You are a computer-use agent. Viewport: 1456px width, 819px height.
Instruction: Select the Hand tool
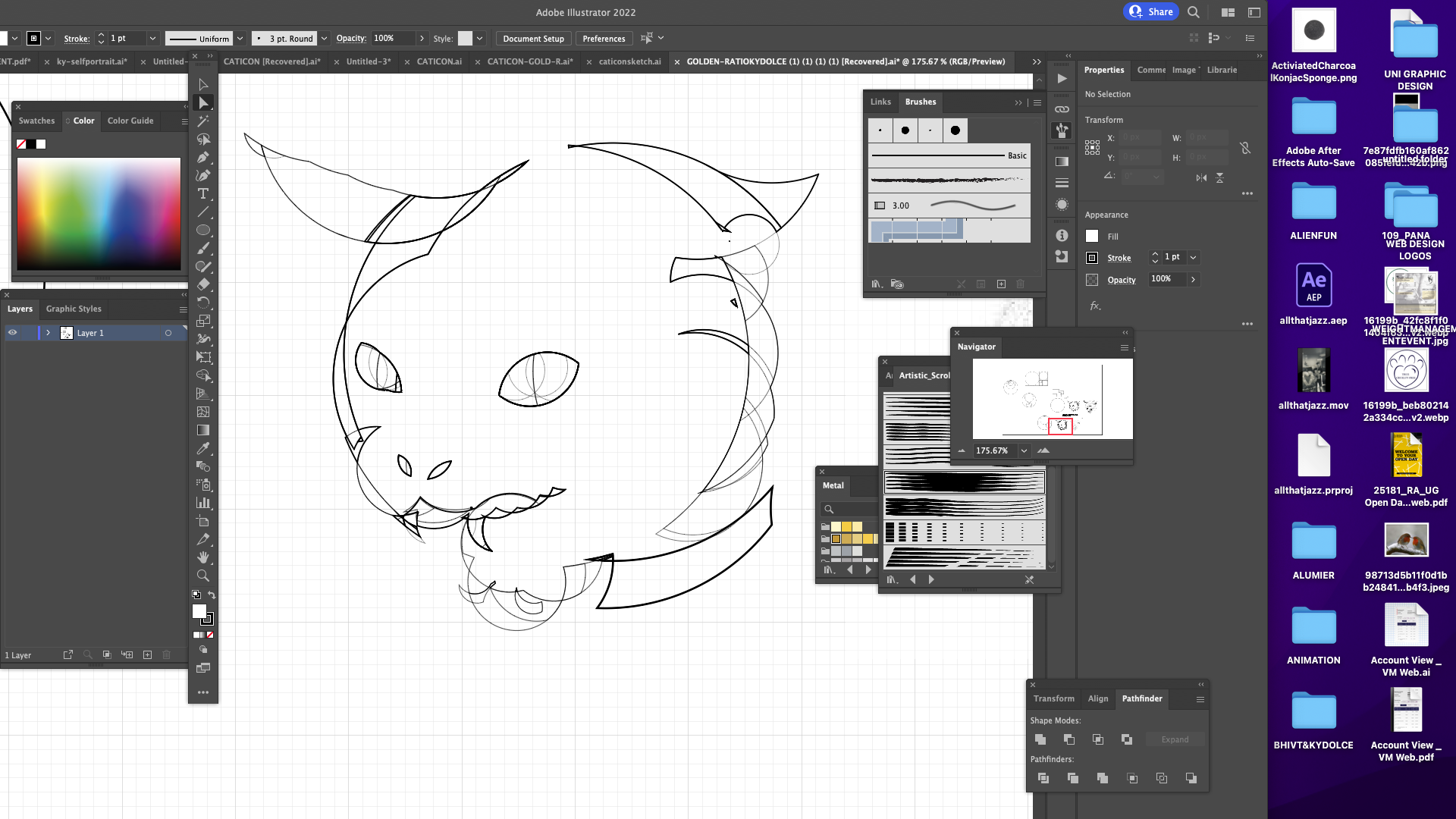[x=203, y=557]
